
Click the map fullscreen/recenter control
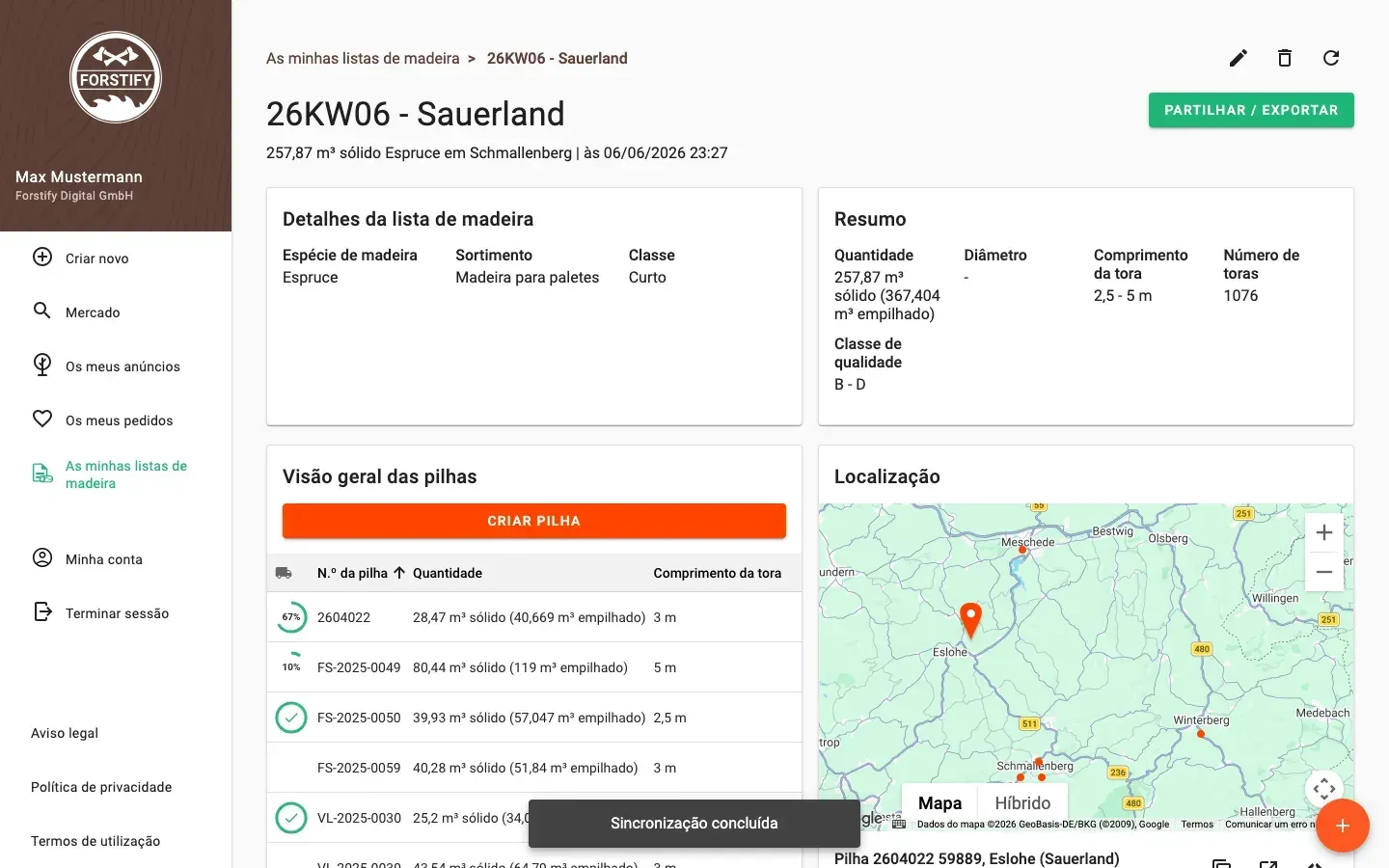tap(1324, 789)
